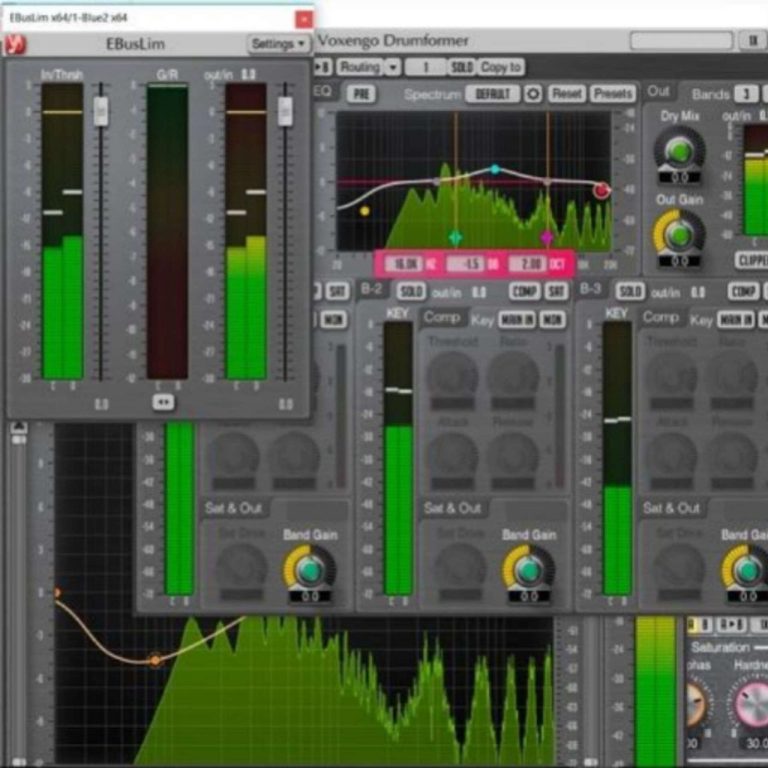Select the magenta crossover diamond marker
Screen dimensions: 768x768
547,238
